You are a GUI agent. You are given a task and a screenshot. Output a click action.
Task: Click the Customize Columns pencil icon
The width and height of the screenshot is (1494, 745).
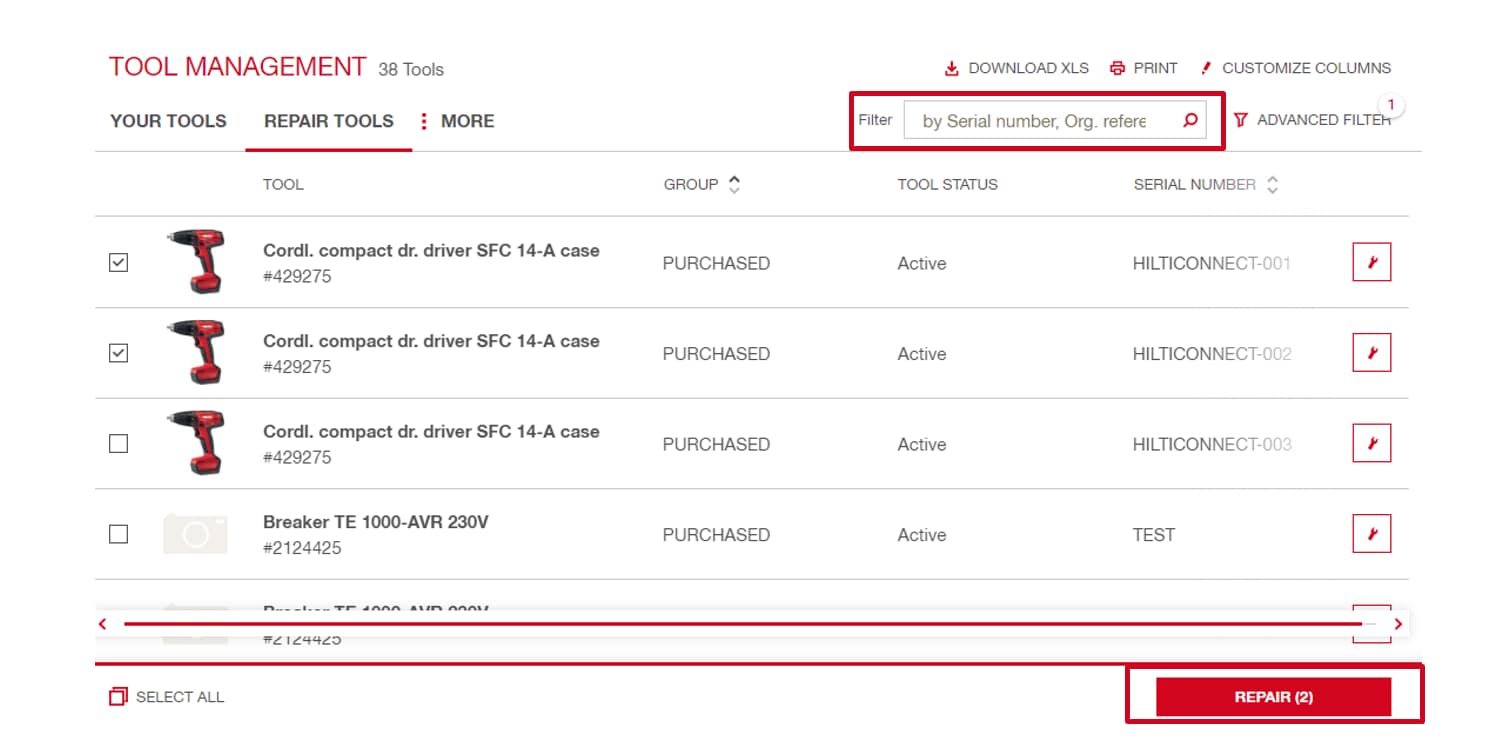point(1206,69)
